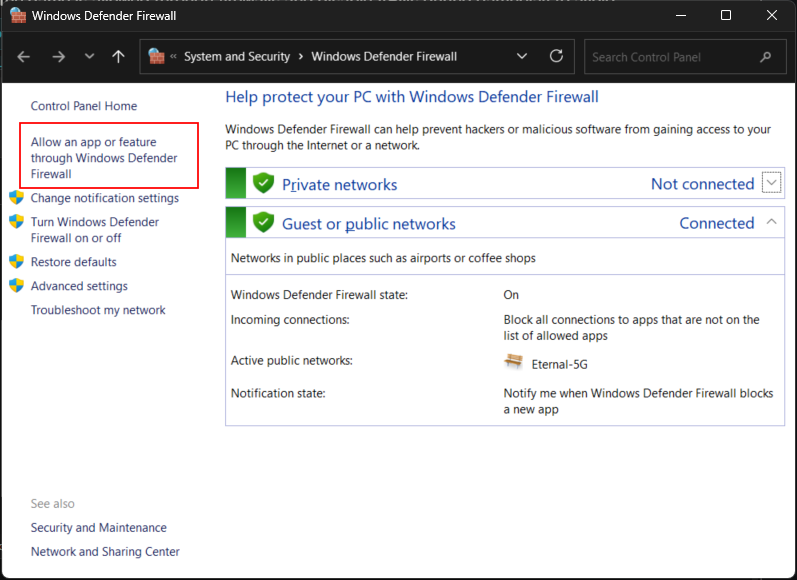Open Recent locations dropdown arrow
Screen dimensions: 797x580
coord(89,57)
